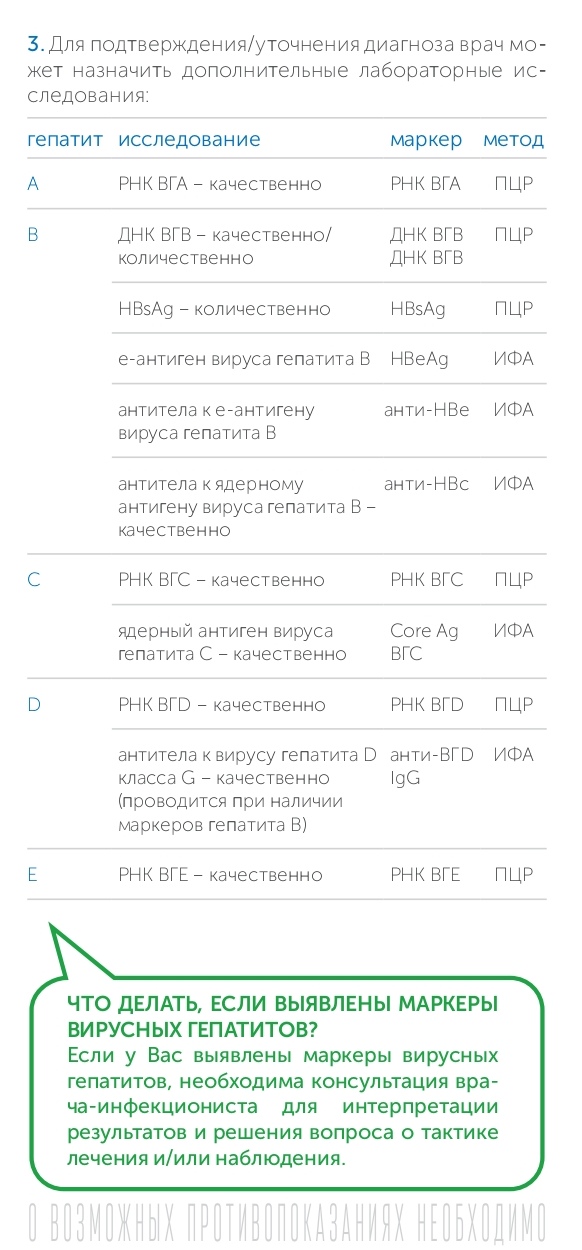Image resolution: width=582 pixels, height=1250 pixels.
Task: Select the hepatitis 'A' row label
Action: pos(33,184)
